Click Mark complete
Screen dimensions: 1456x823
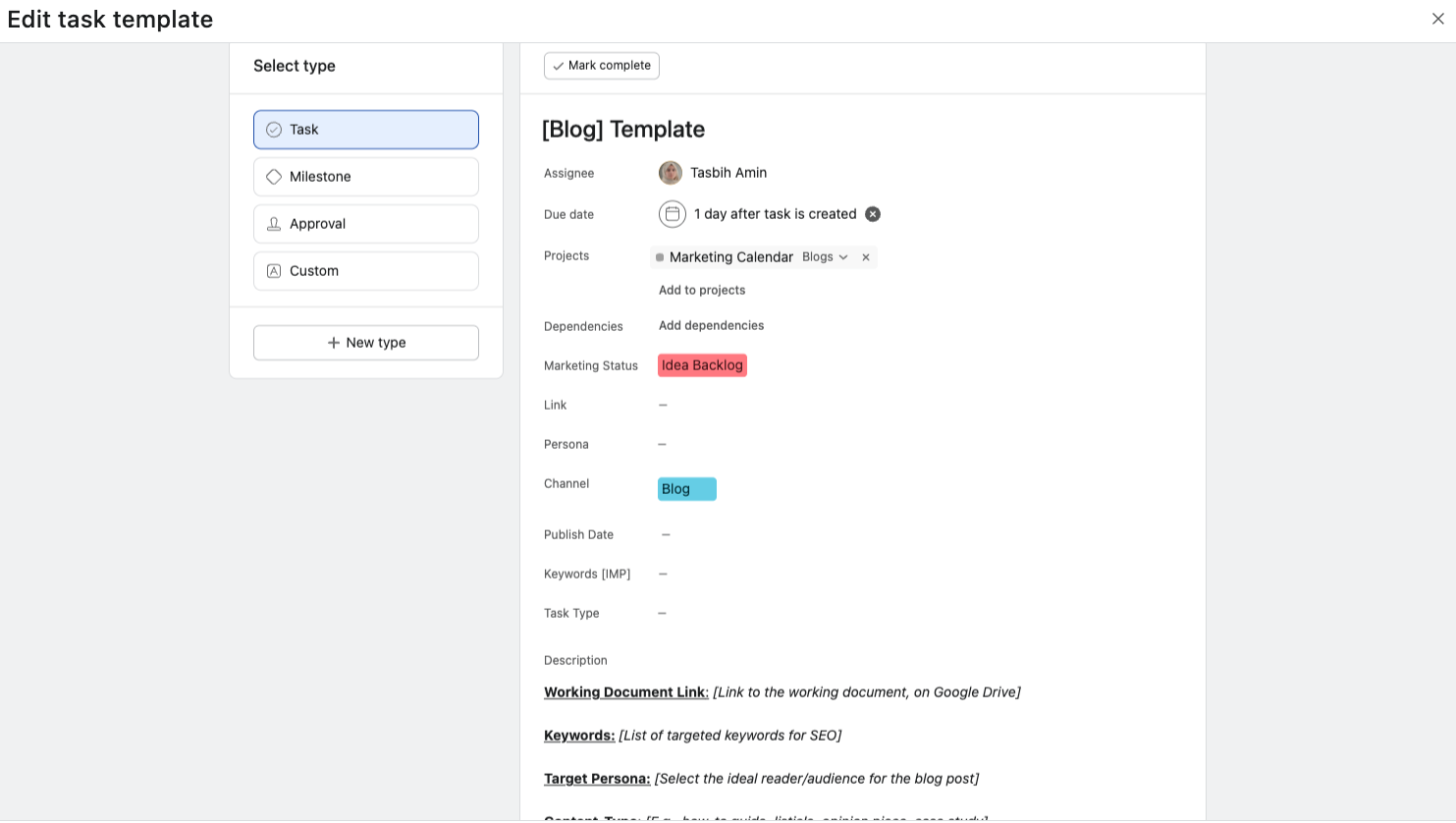[601, 65]
